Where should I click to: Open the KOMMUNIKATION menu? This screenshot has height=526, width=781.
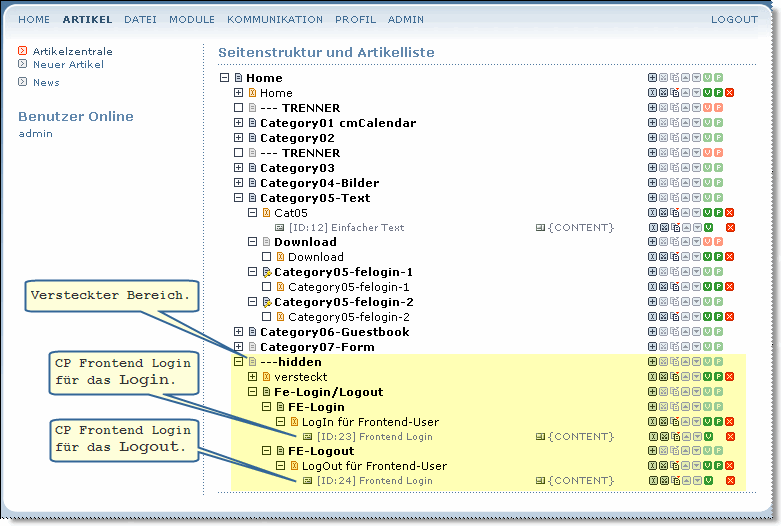pyautogui.click(x=275, y=20)
